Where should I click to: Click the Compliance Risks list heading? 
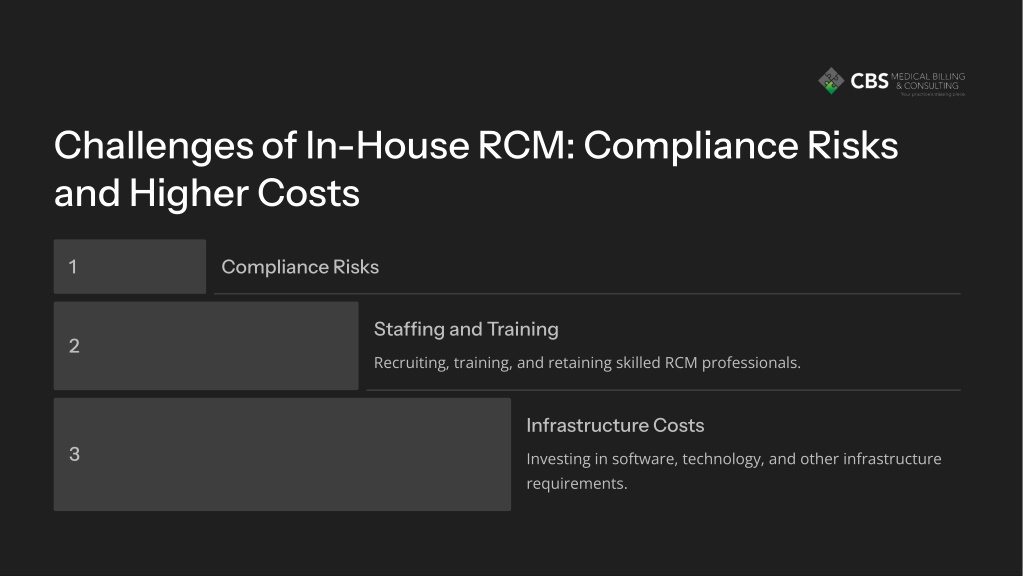click(x=300, y=267)
